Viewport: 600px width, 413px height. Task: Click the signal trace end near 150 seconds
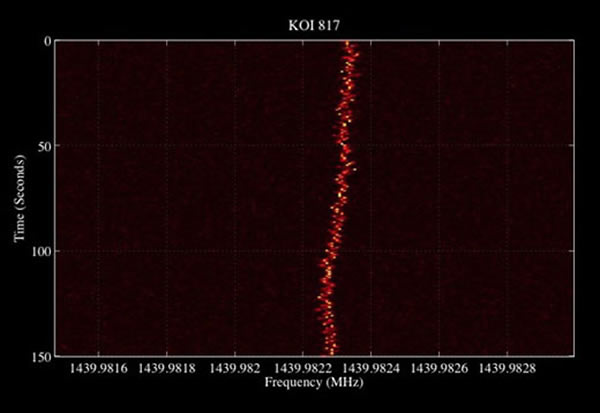(x=327, y=350)
